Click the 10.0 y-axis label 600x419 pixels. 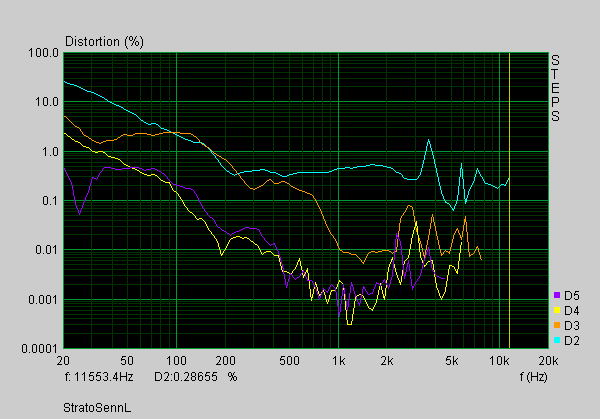pyautogui.click(x=47, y=102)
